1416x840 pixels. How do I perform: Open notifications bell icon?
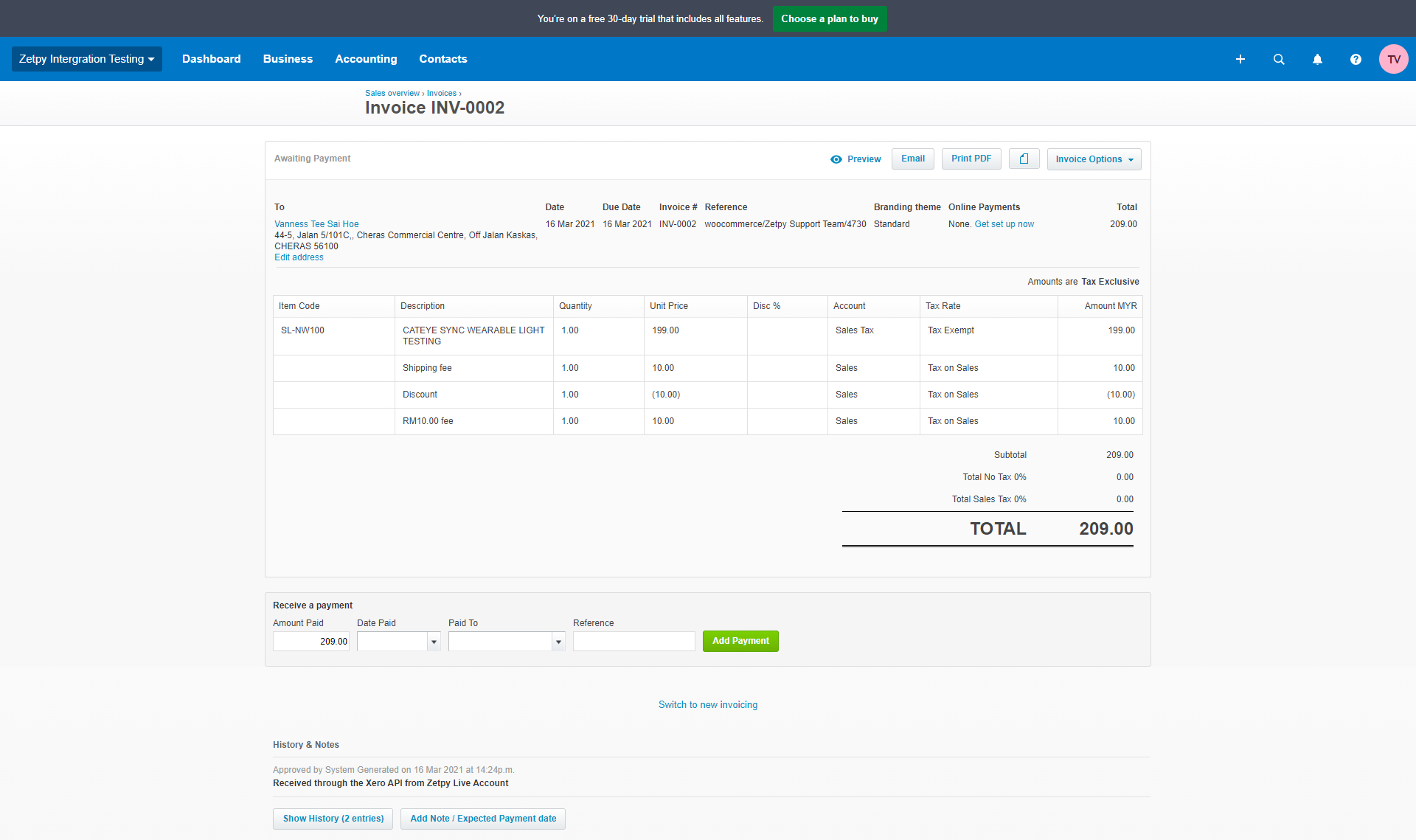(x=1317, y=59)
